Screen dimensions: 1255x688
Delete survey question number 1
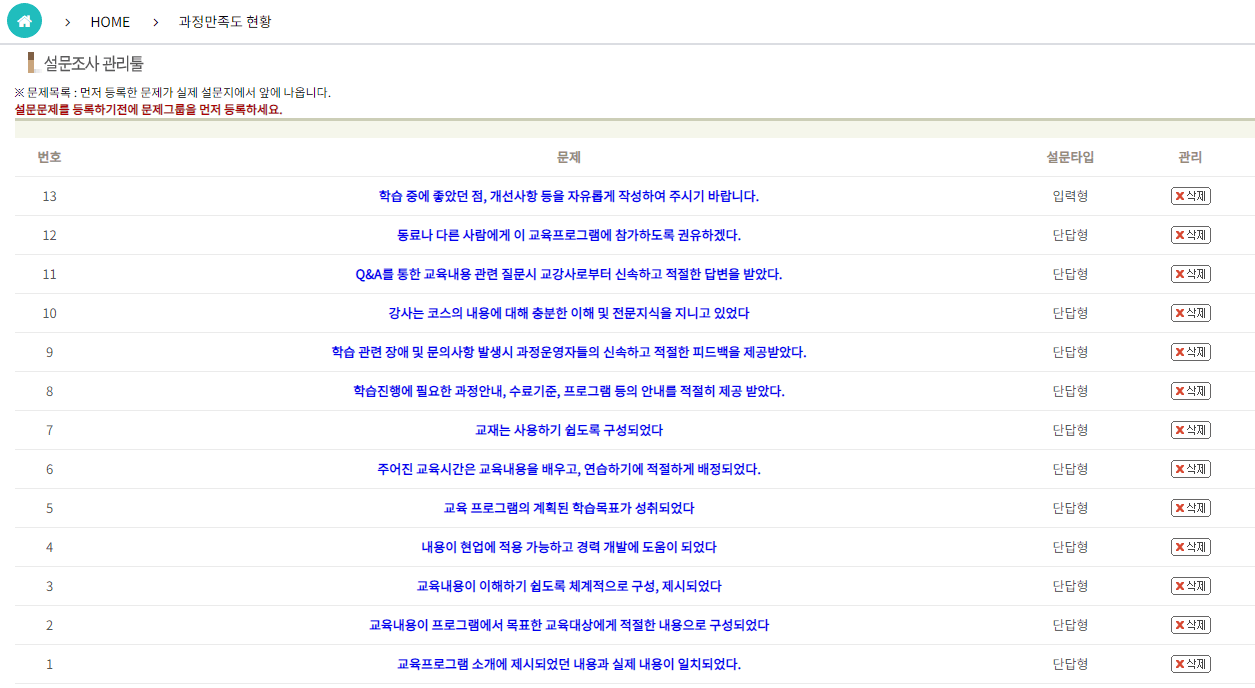1190,664
